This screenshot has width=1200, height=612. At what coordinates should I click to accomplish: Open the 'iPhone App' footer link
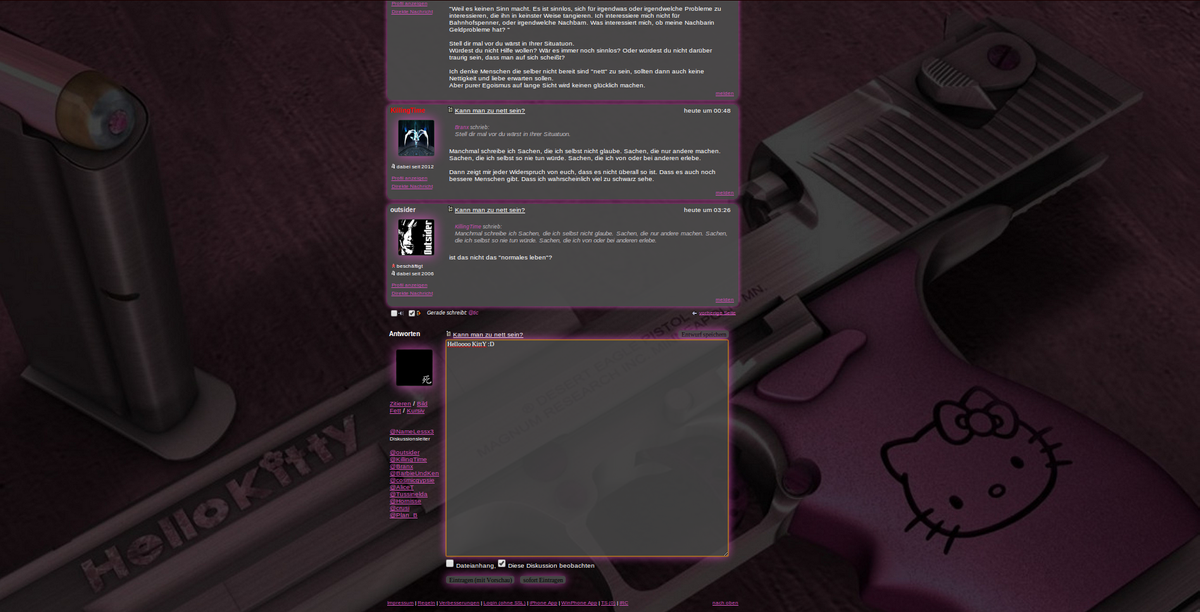tap(543, 603)
